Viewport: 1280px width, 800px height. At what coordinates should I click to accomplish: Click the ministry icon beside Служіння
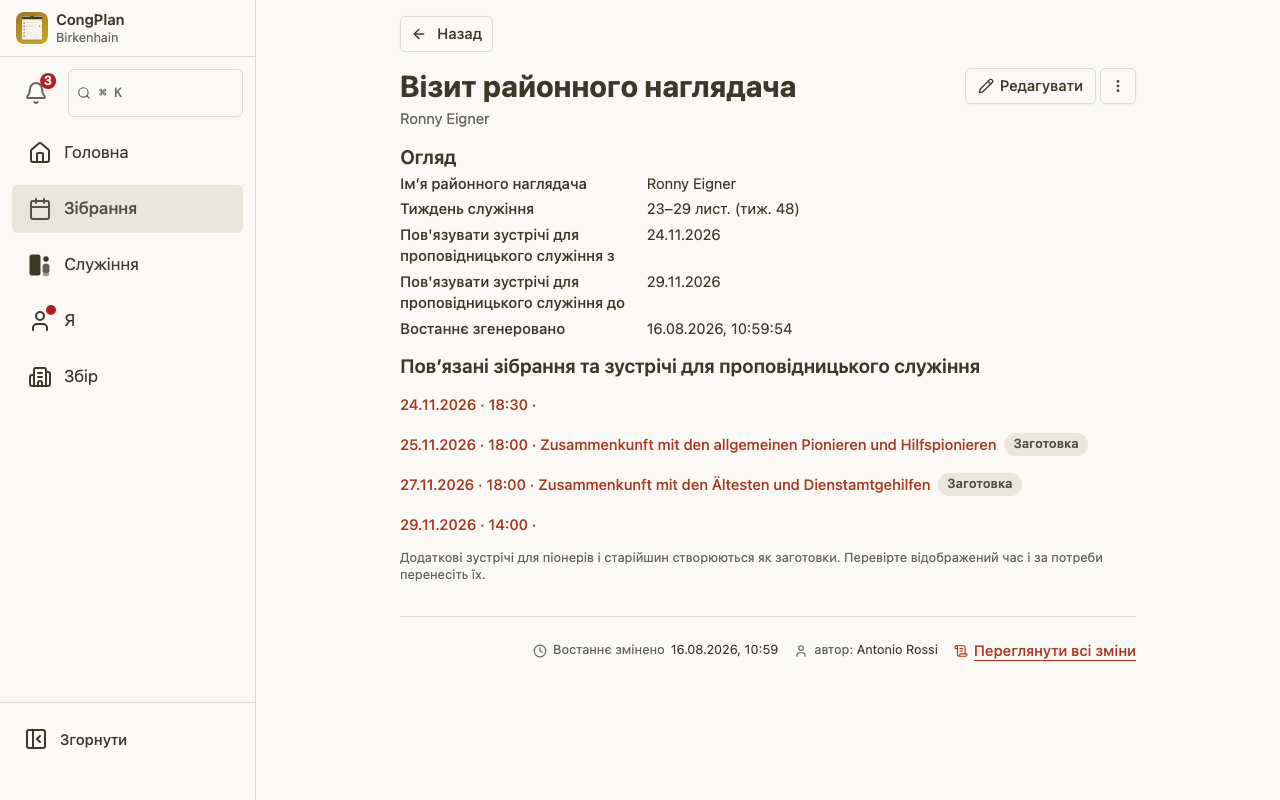(40, 265)
